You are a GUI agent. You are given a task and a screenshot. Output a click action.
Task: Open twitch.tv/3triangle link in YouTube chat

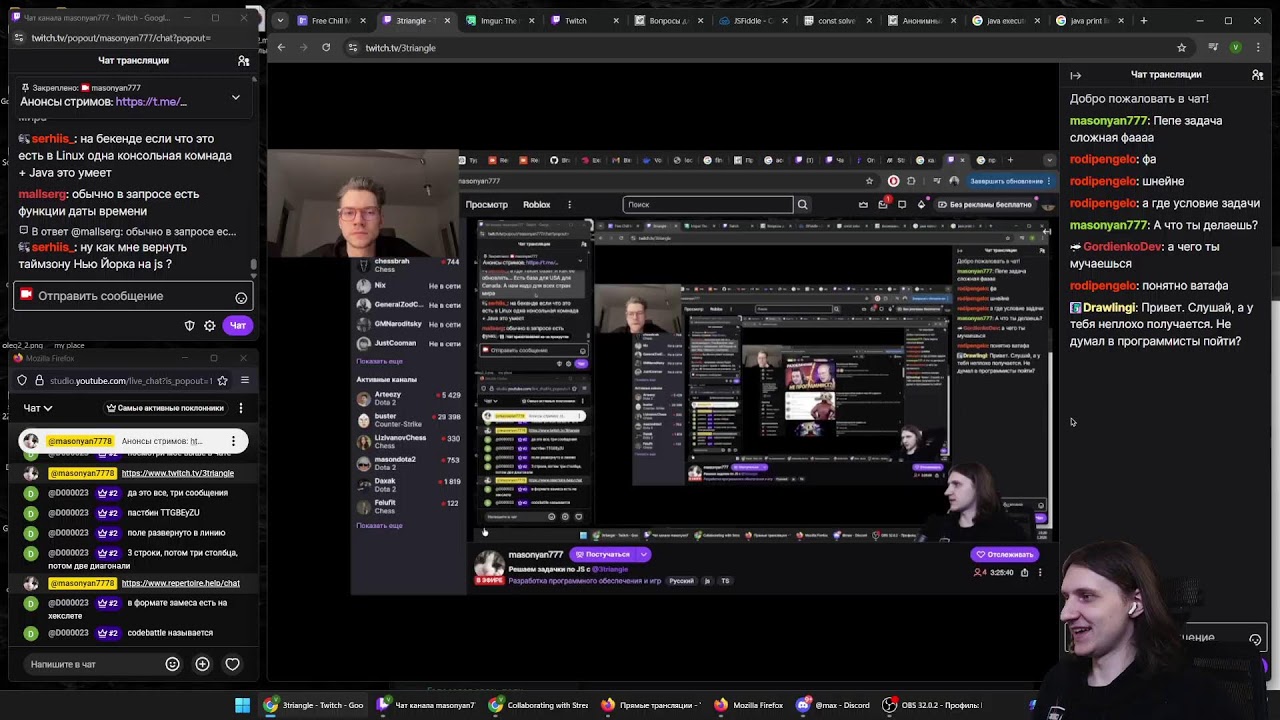click(177, 473)
